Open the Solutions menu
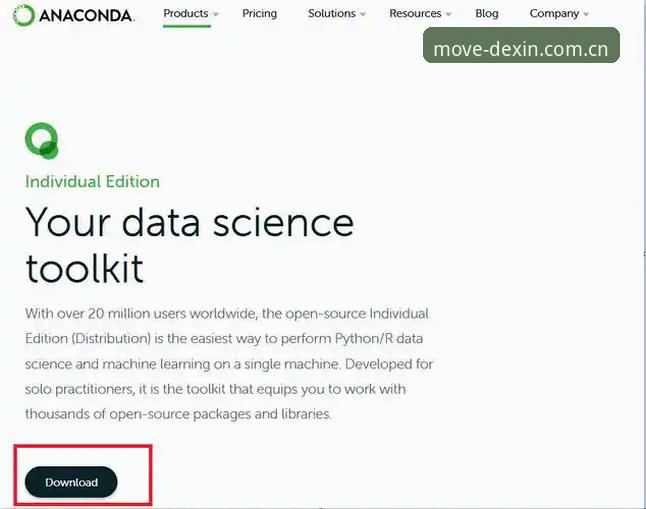 click(x=332, y=14)
